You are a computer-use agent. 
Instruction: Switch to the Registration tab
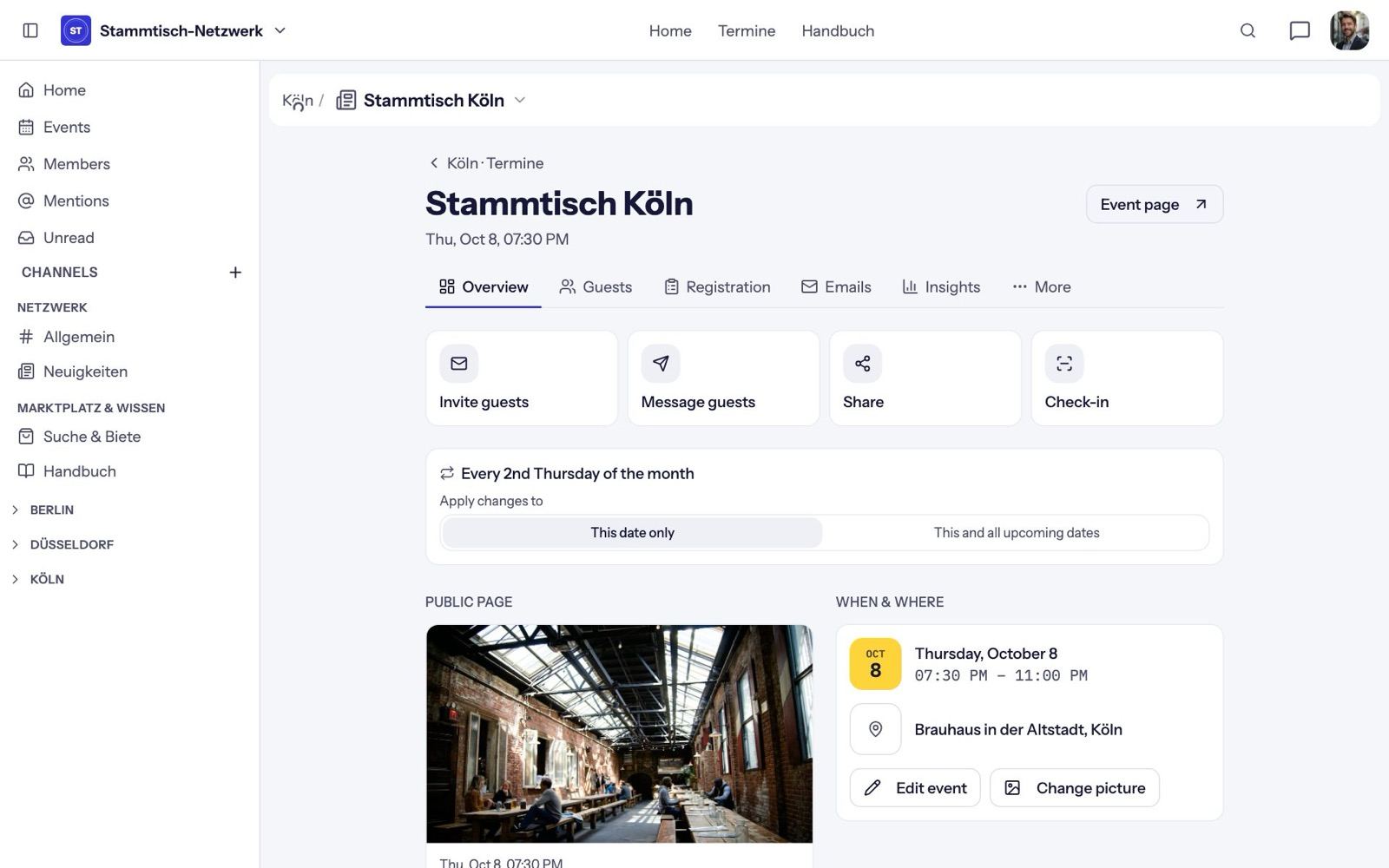pyautogui.click(x=717, y=287)
